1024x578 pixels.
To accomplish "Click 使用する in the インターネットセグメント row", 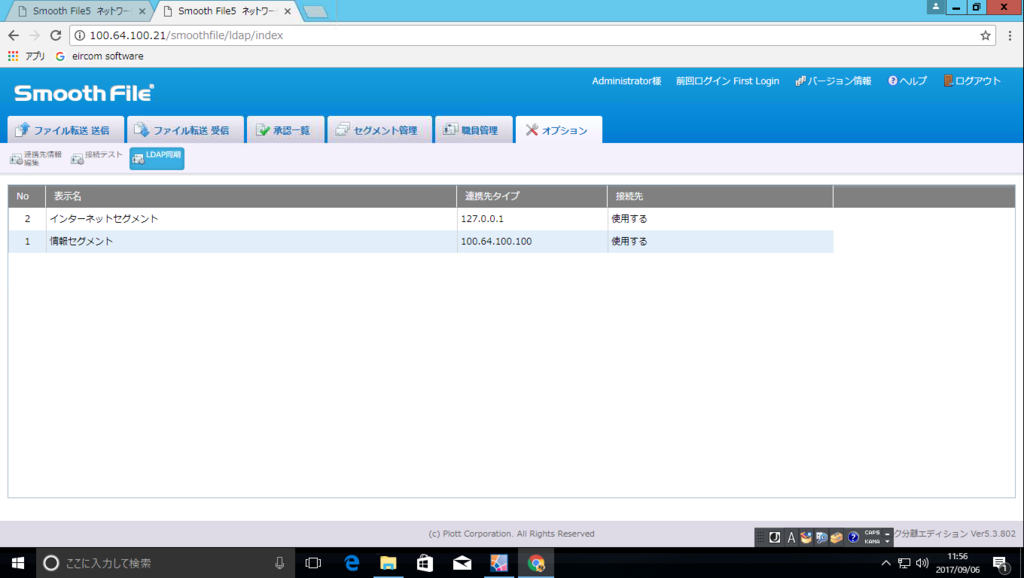I will [629, 219].
